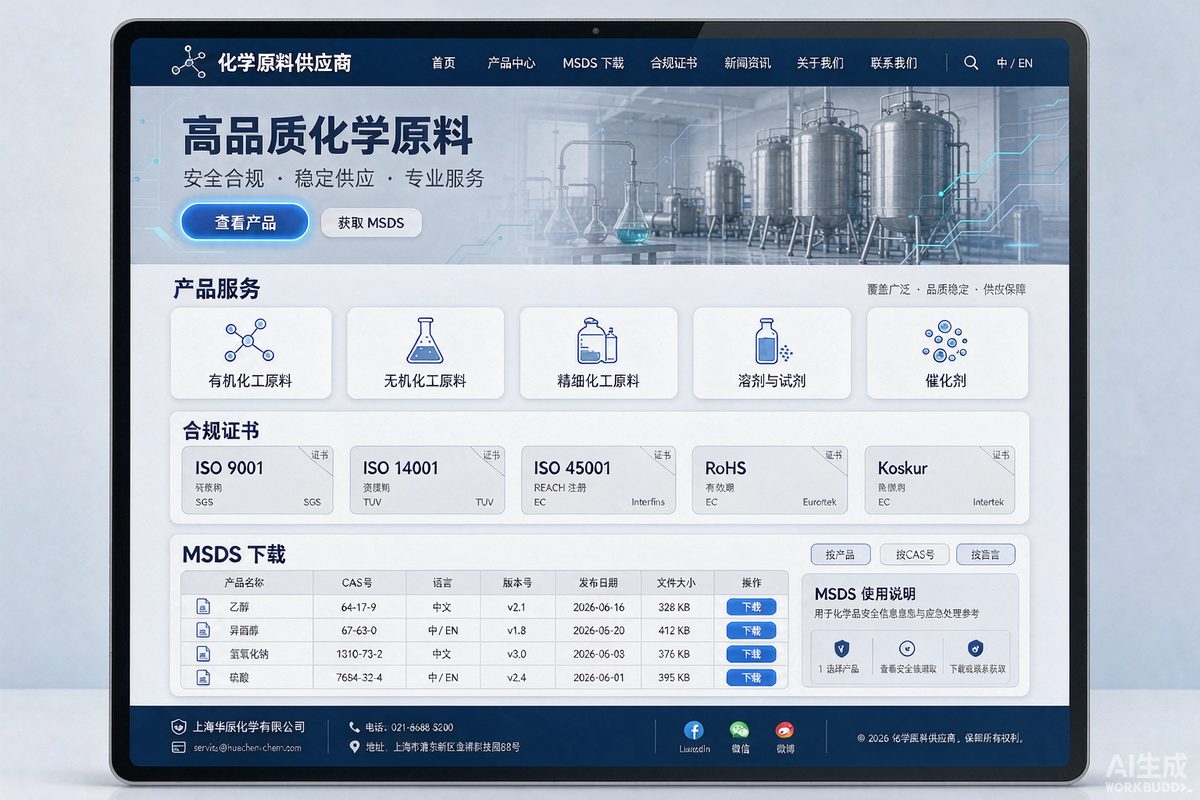Go to 首页 in the navigation
Viewport: 1200px width, 800px height.
click(443, 63)
